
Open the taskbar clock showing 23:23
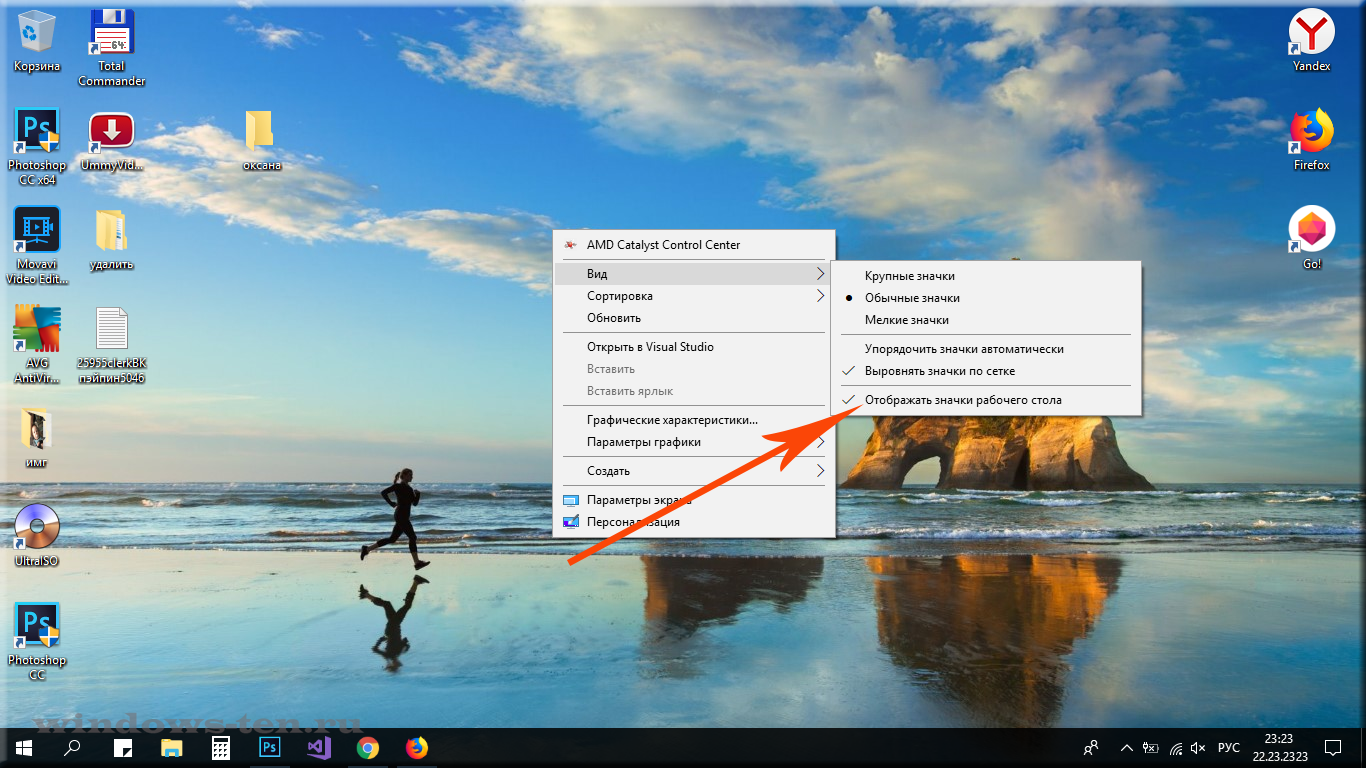(x=1278, y=747)
